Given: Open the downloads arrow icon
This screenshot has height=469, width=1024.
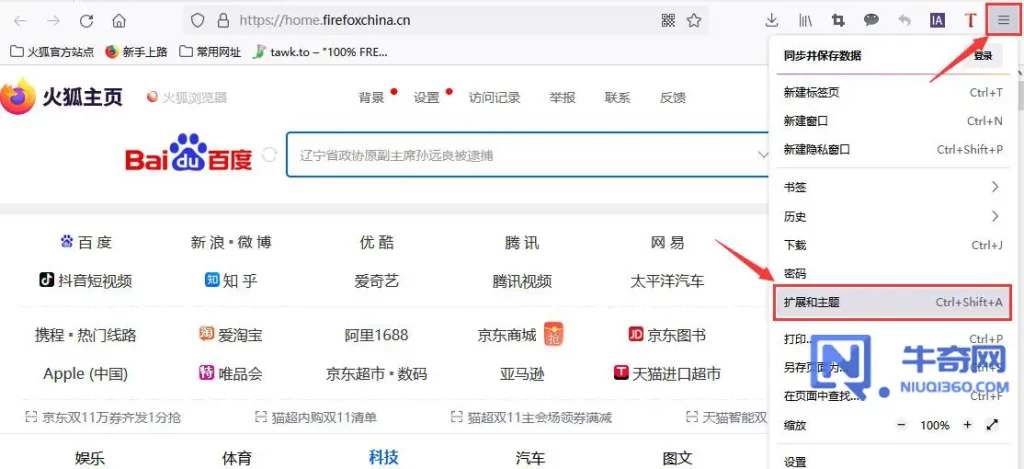Looking at the screenshot, I should click(771, 20).
